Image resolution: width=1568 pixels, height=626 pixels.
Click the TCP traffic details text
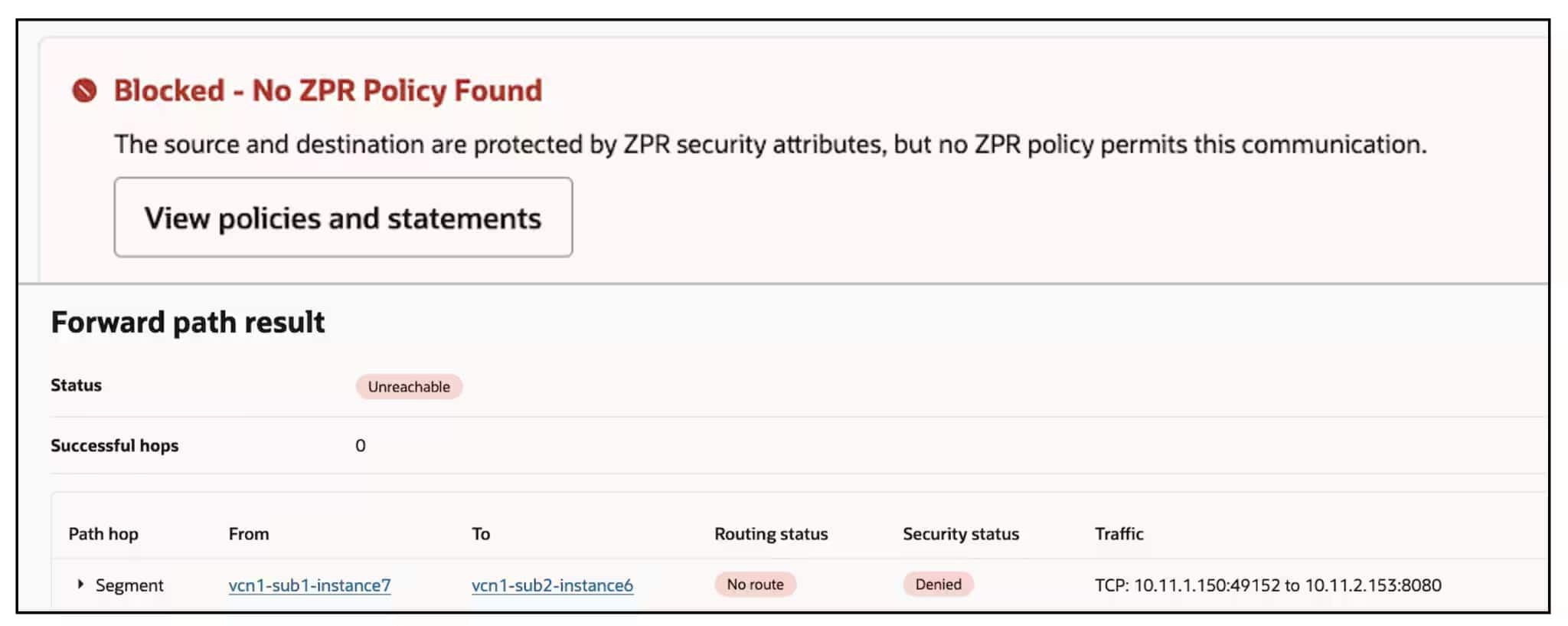pos(1268,585)
